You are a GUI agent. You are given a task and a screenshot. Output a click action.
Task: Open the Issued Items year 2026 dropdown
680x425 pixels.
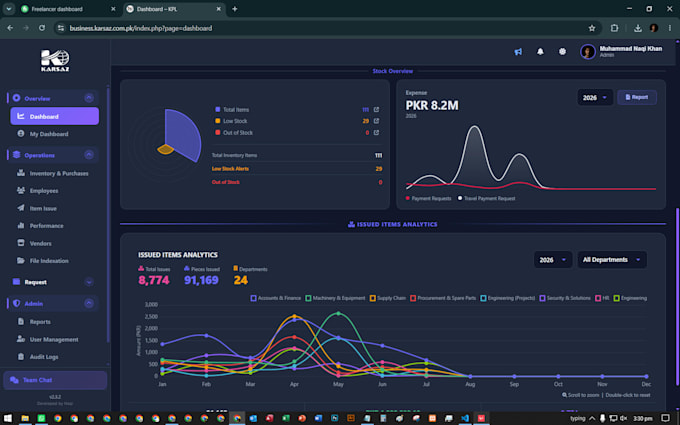click(552, 260)
